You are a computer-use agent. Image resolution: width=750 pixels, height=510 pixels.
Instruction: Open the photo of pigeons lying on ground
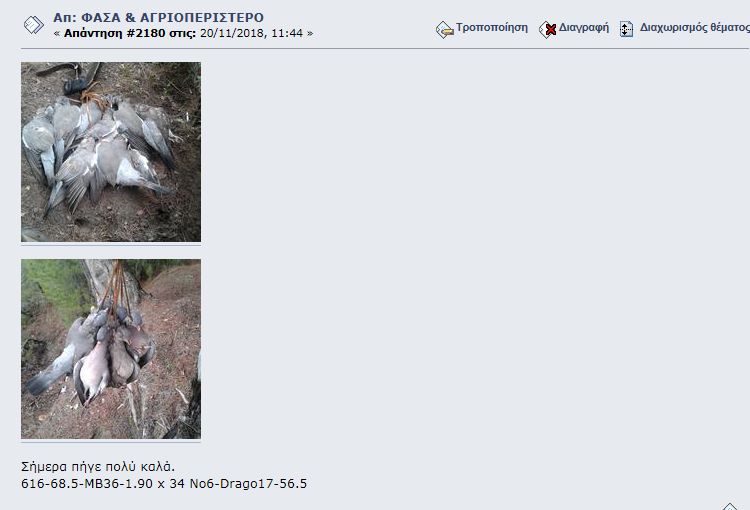(x=111, y=152)
